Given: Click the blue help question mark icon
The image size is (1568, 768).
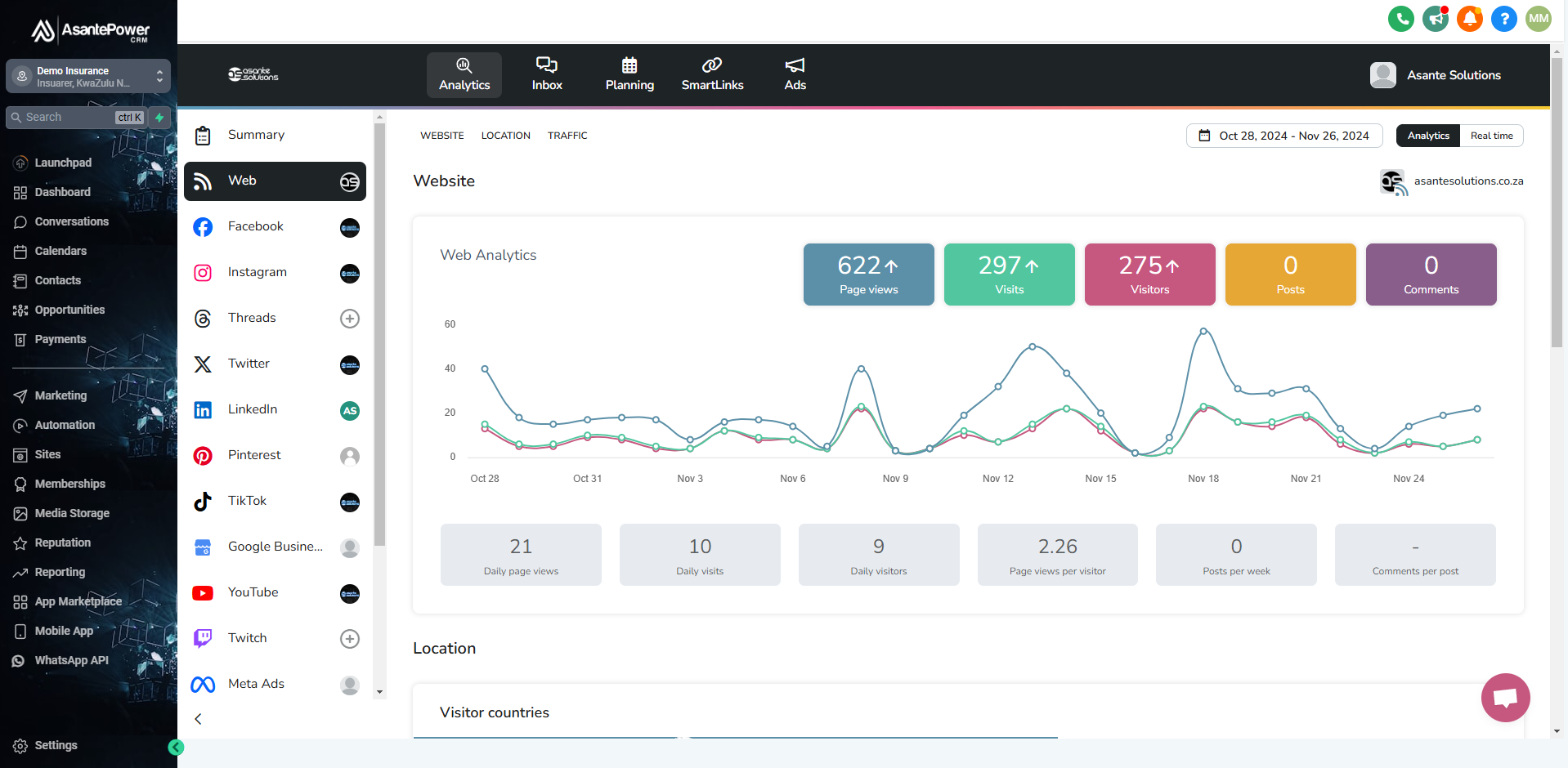Looking at the screenshot, I should tap(1503, 19).
